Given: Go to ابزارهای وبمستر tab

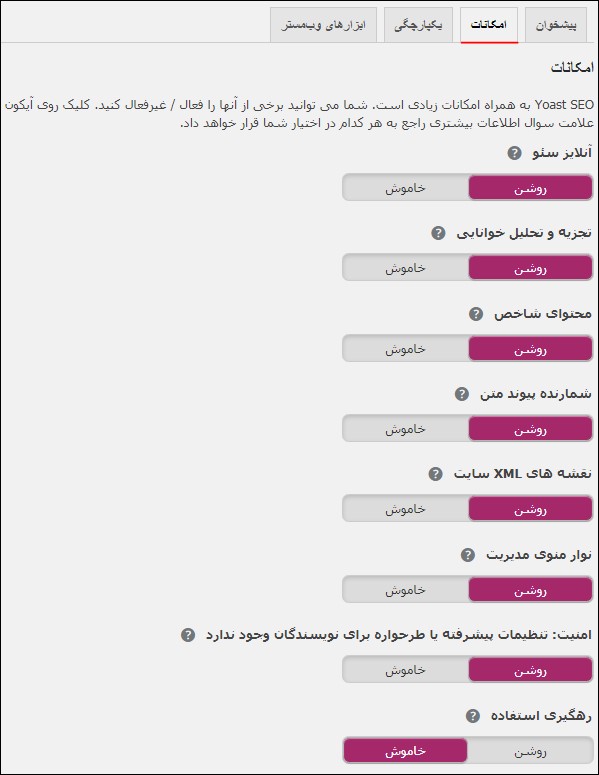Looking at the screenshot, I should (324, 25).
